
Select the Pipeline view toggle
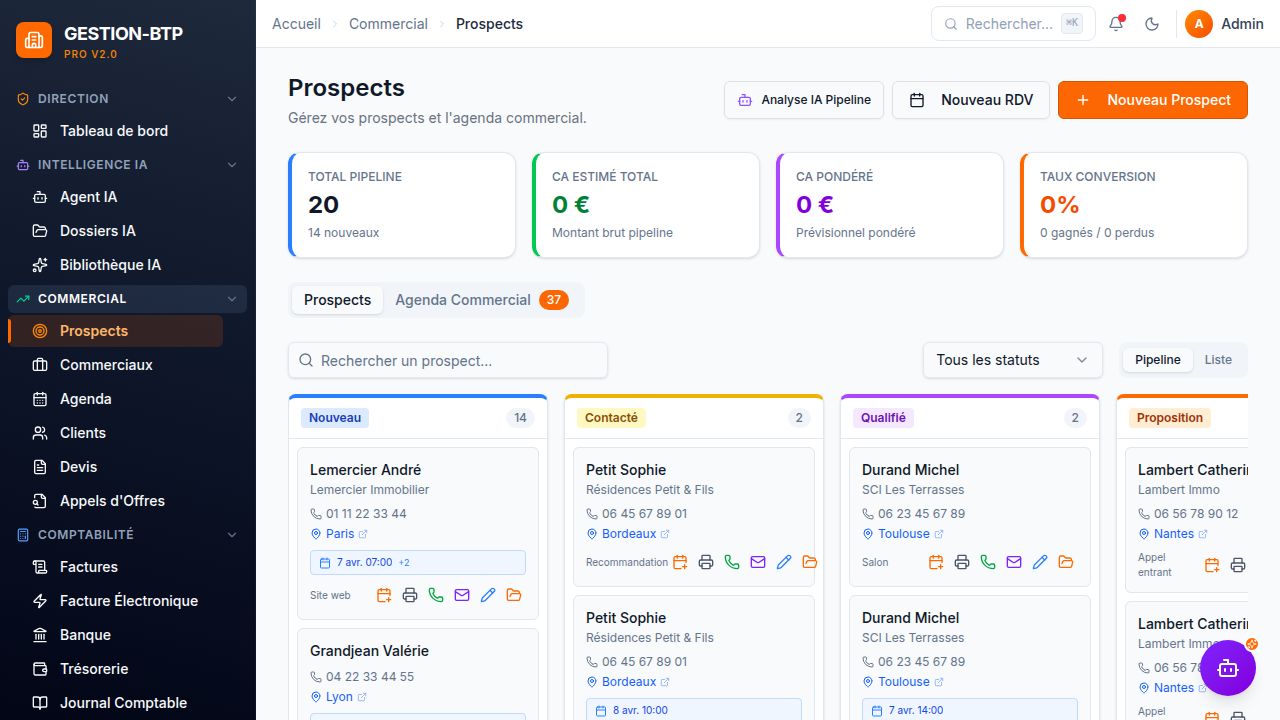[1158, 360]
